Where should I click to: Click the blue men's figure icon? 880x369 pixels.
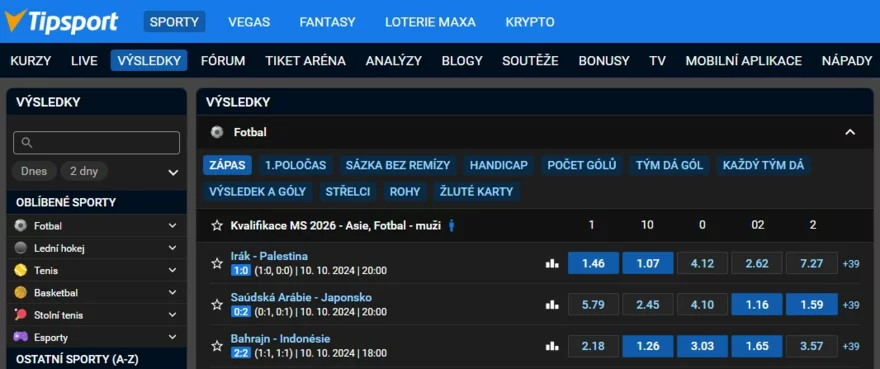[452, 226]
